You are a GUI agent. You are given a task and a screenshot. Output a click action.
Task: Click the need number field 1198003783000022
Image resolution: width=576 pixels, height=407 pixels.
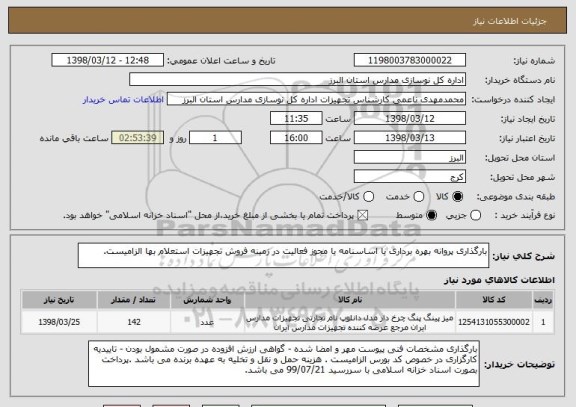[410, 60]
